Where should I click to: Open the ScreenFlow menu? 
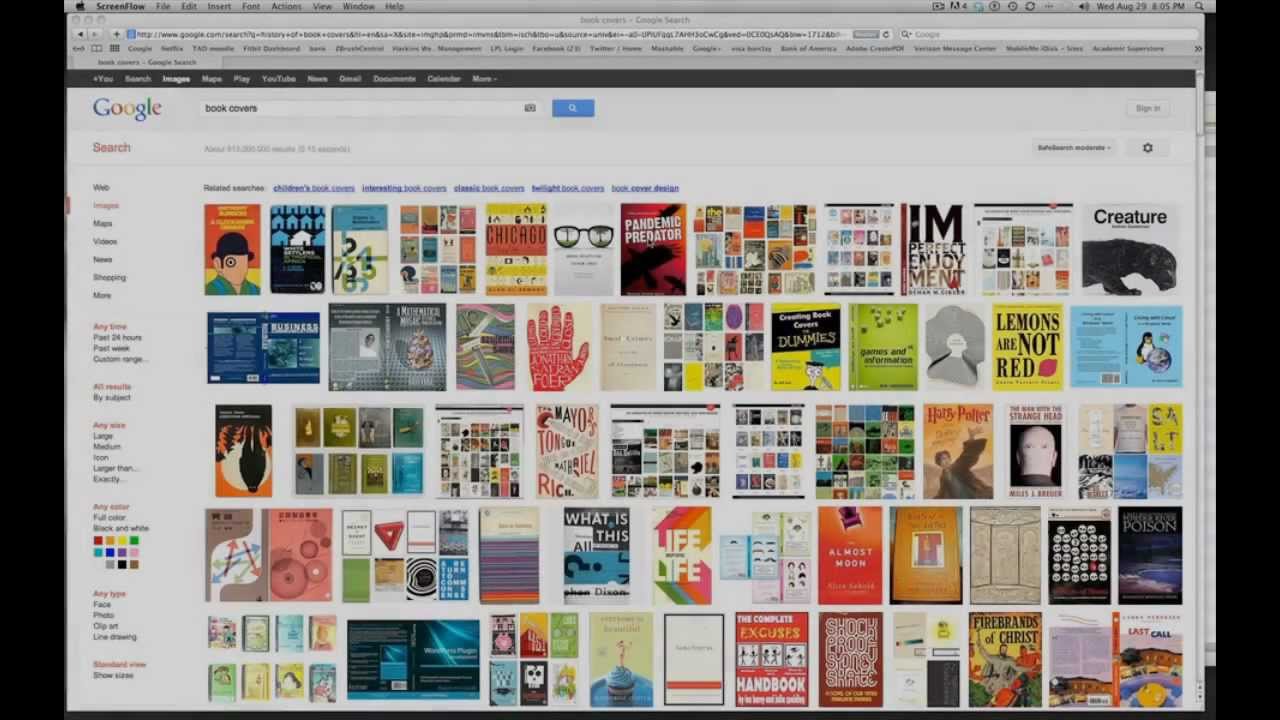[121, 6]
